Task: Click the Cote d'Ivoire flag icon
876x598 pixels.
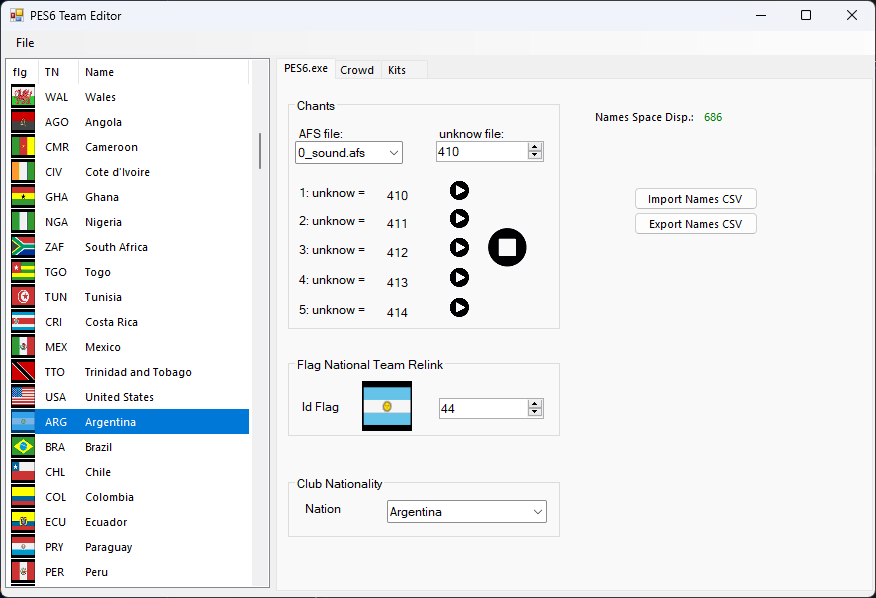Action: (x=23, y=172)
